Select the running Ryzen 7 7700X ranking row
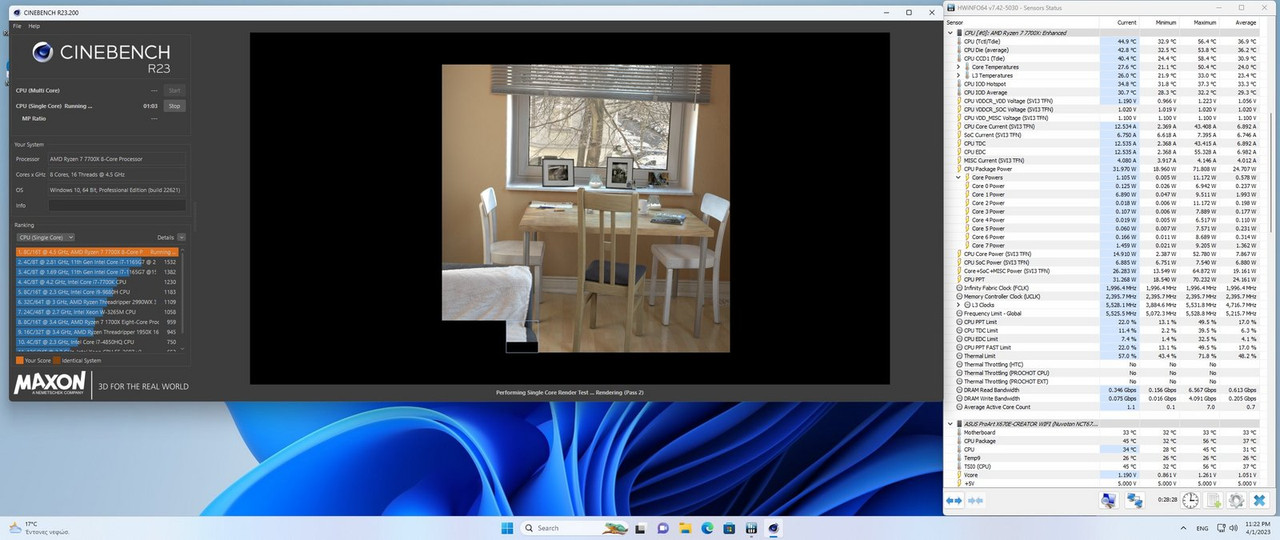 point(98,252)
